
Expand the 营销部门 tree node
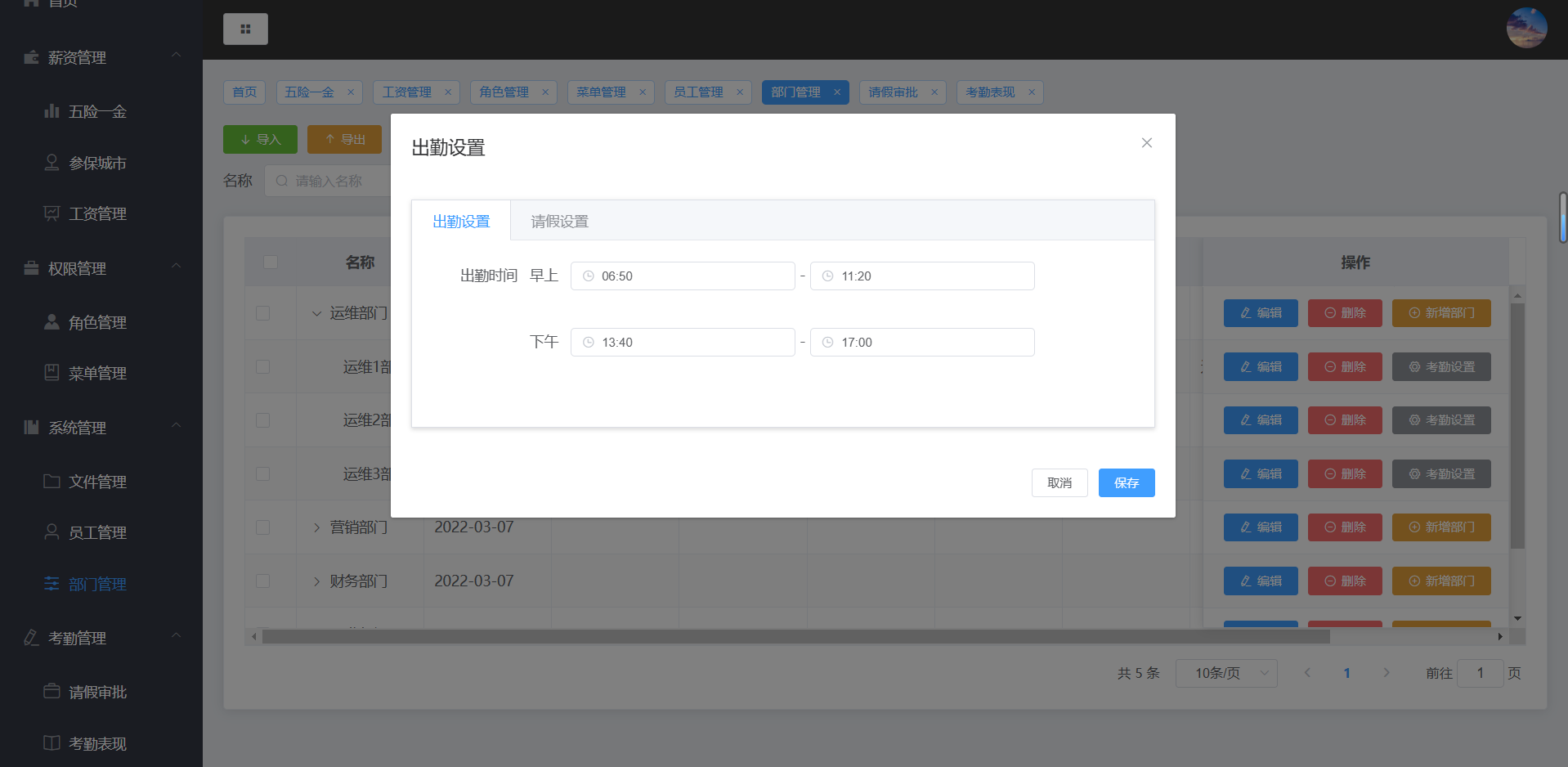coord(317,527)
